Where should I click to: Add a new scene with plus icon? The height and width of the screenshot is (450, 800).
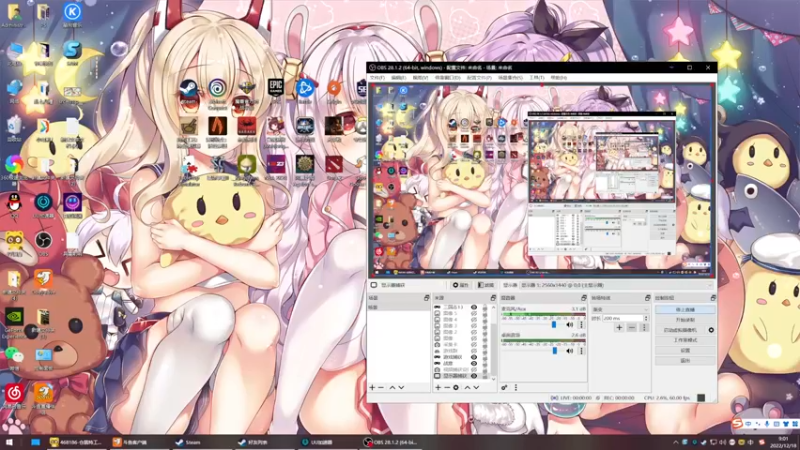372,388
